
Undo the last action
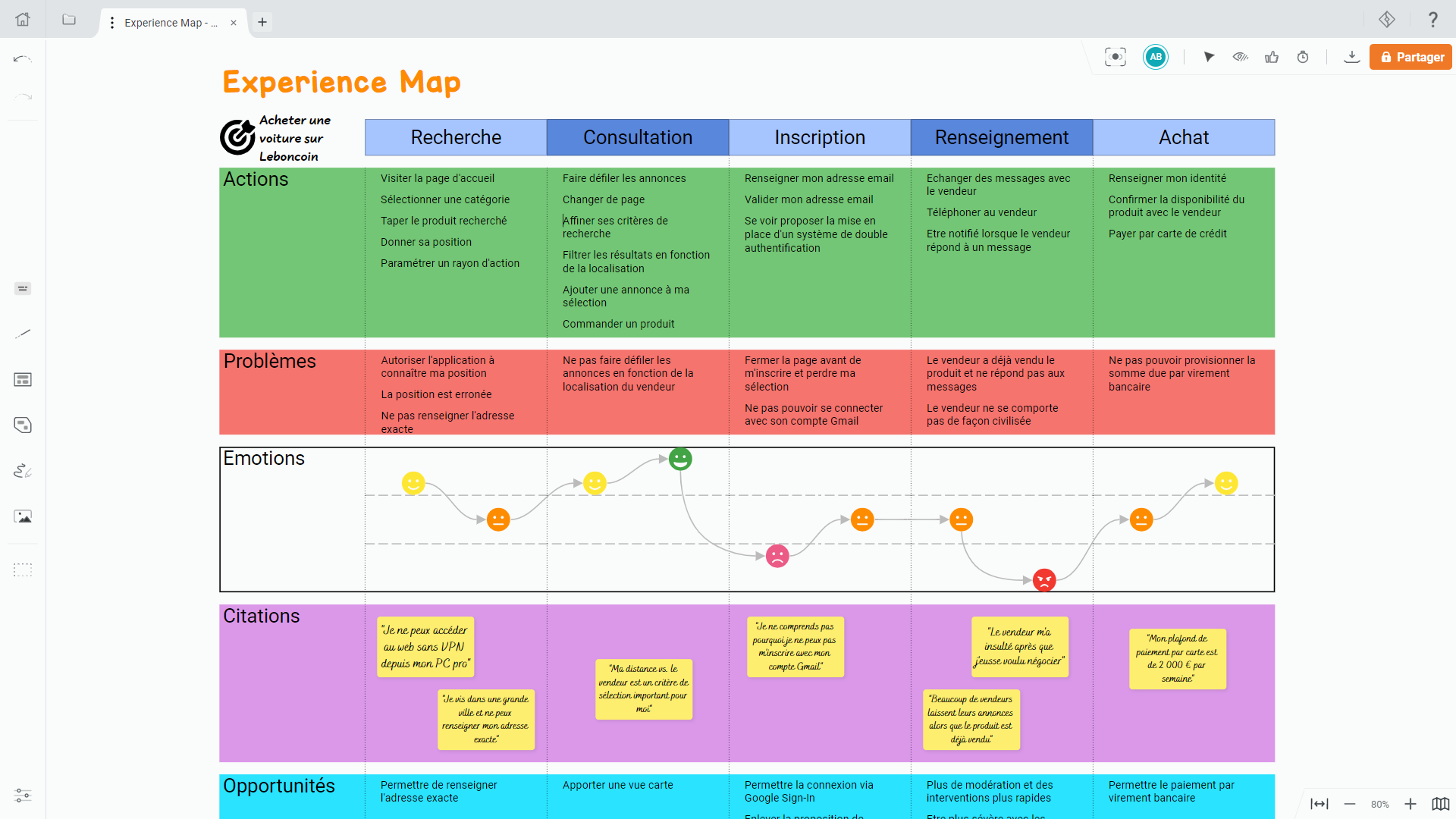[x=23, y=58]
